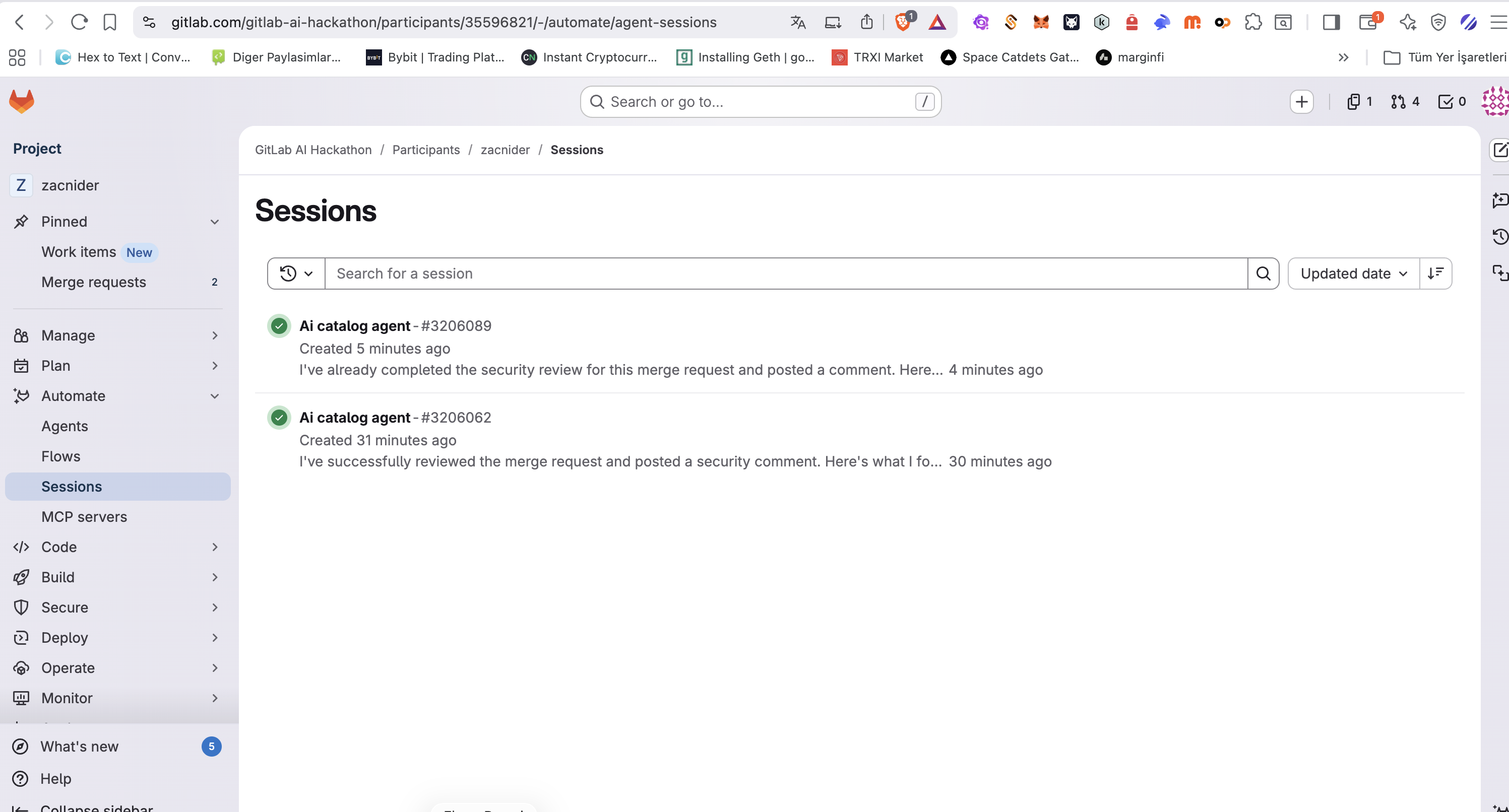Open assigned issues counter icon
Screen dimensions: 1509x812
point(1358,102)
